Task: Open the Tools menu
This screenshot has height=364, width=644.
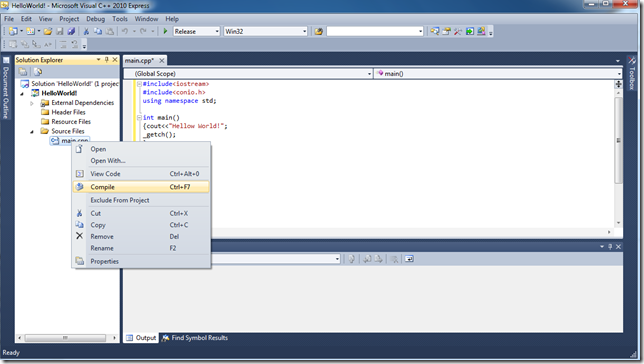Action: pyautogui.click(x=120, y=19)
